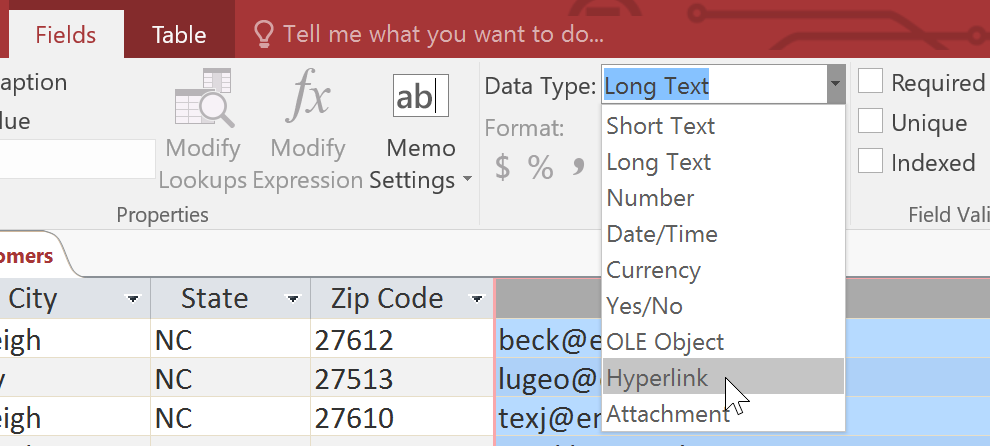The width and height of the screenshot is (990, 446).
Task: Switch to the Fields ribbon tab
Action: tap(65, 35)
